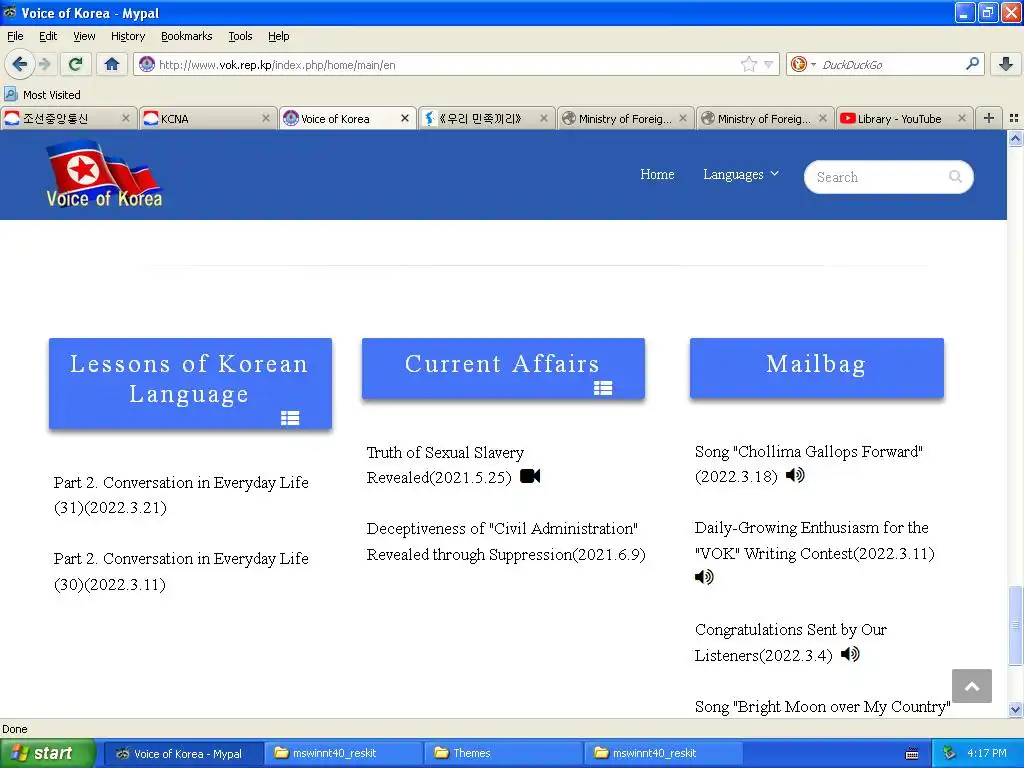Close the Library - YouTube tab

pos(961,118)
